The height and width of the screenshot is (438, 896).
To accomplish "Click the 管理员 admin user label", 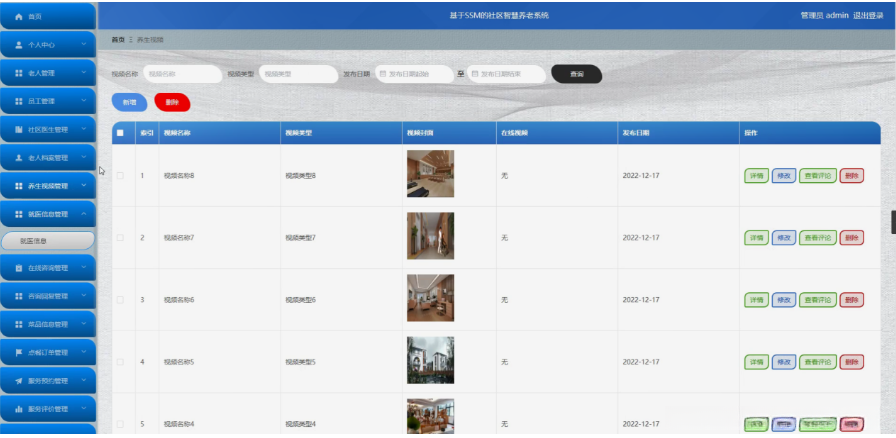I will pos(825,16).
